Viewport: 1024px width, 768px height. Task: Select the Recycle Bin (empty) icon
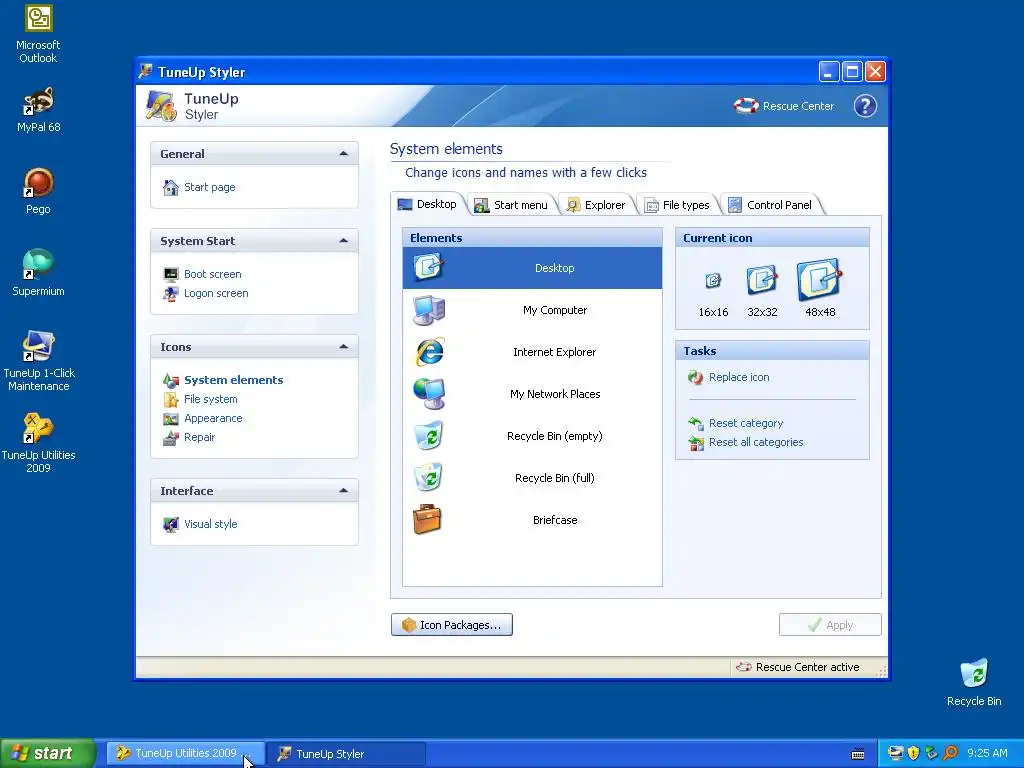click(429, 436)
